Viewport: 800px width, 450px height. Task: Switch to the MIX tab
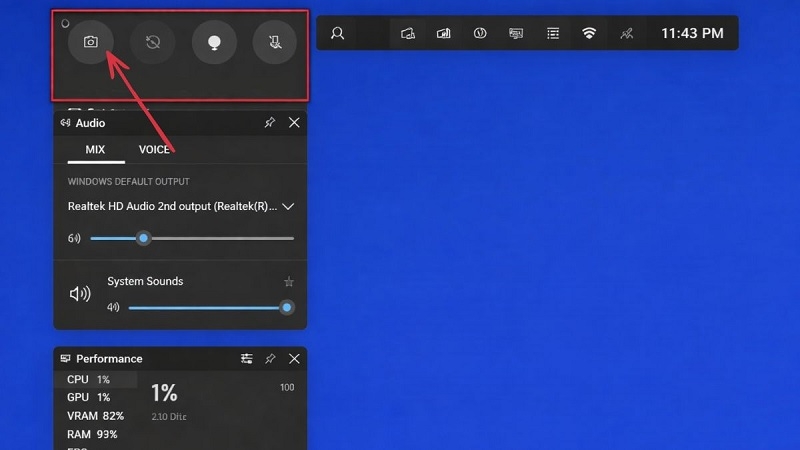click(x=95, y=149)
